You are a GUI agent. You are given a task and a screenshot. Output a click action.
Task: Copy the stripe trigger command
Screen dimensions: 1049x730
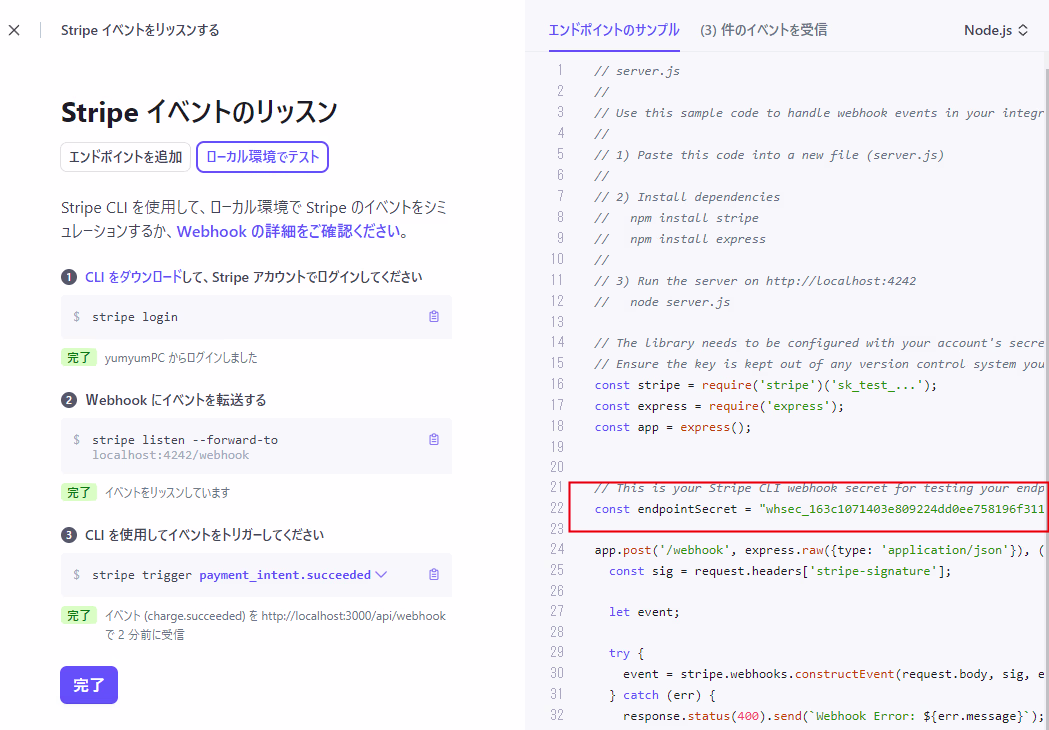434,575
